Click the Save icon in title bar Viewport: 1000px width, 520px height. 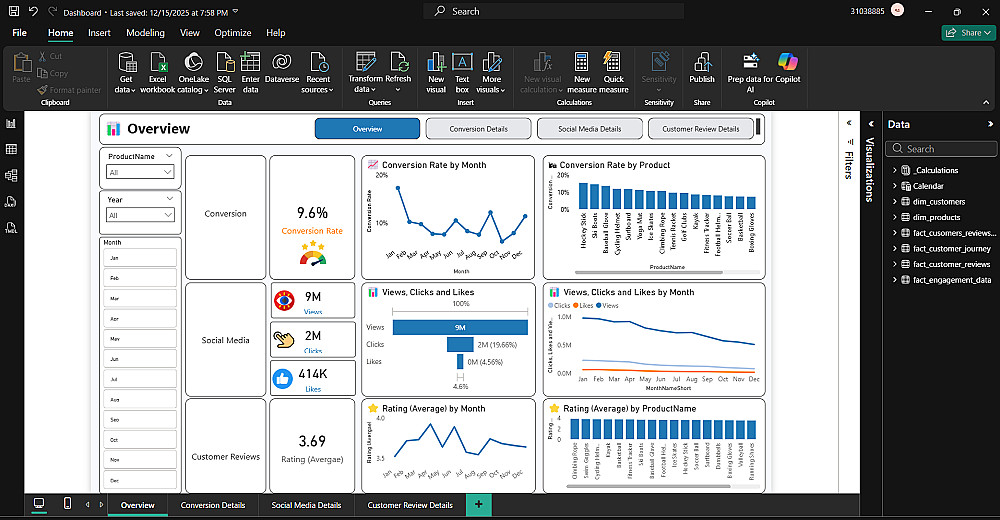pyautogui.click(x=13, y=11)
